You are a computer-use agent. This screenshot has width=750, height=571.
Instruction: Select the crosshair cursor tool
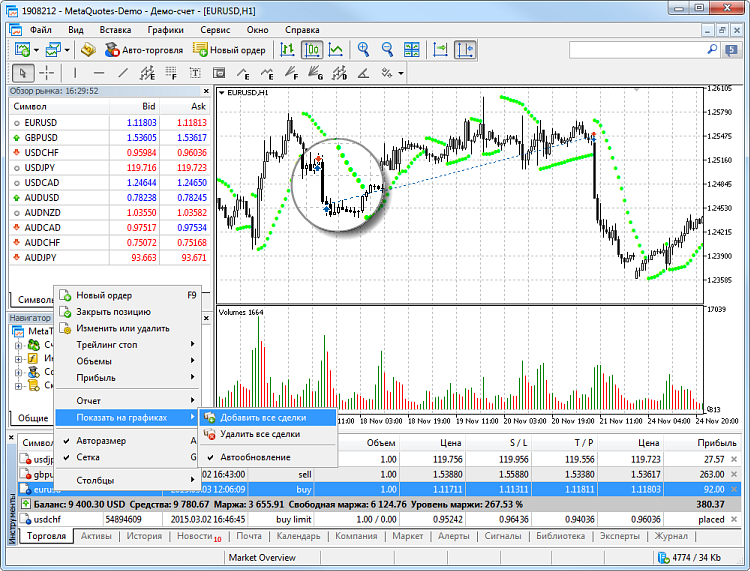[x=46, y=73]
